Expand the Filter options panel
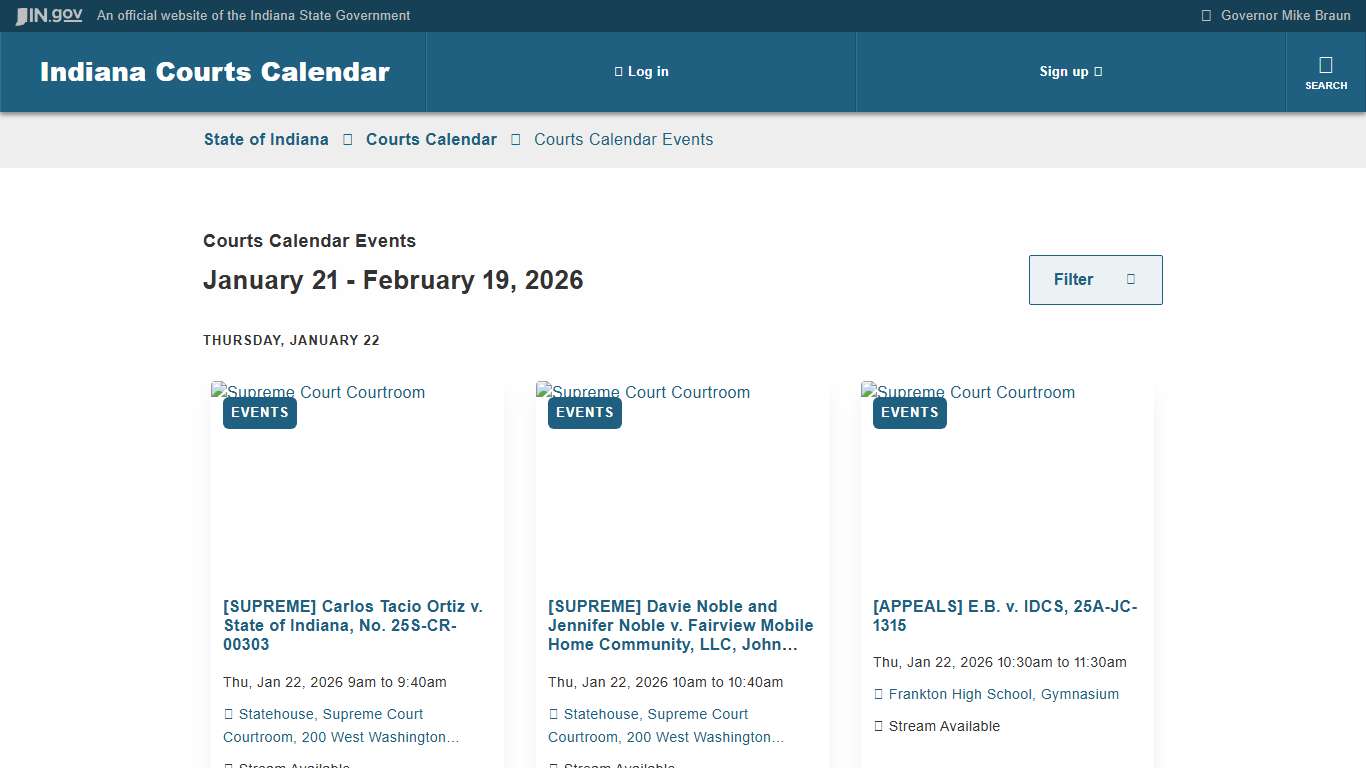 point(1095,279)
